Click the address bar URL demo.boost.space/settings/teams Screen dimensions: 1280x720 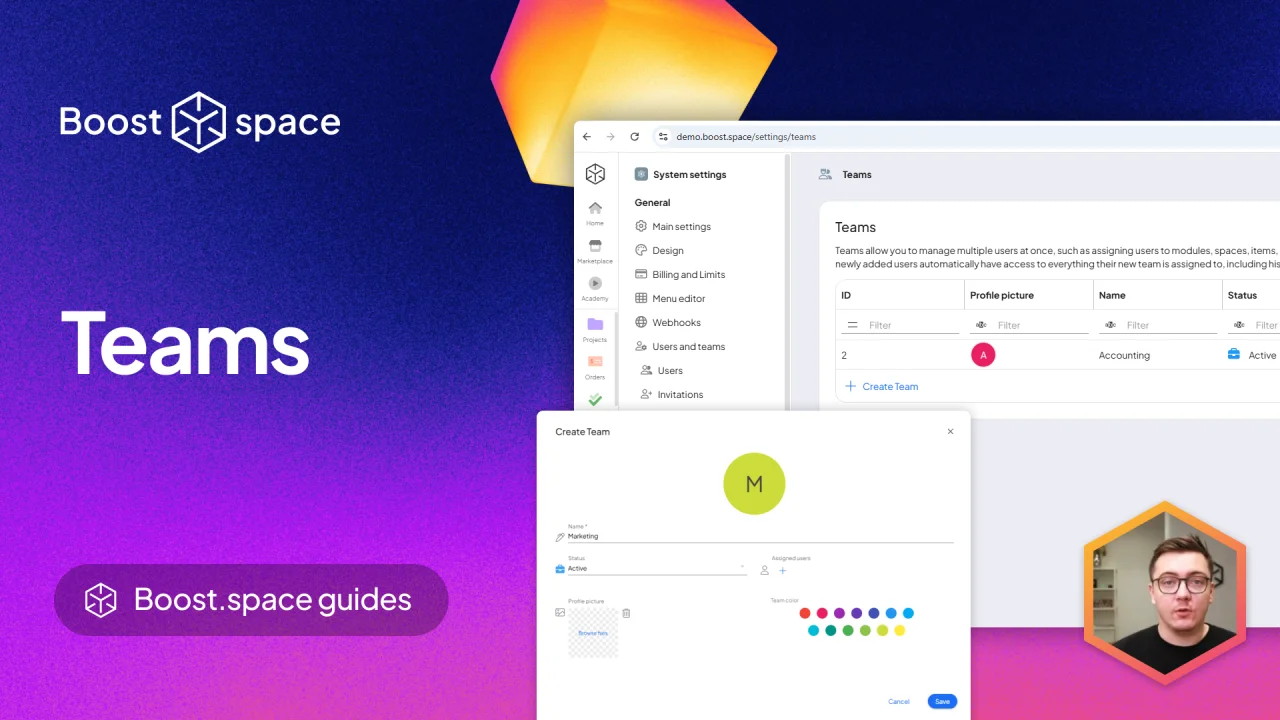point(746,137)
